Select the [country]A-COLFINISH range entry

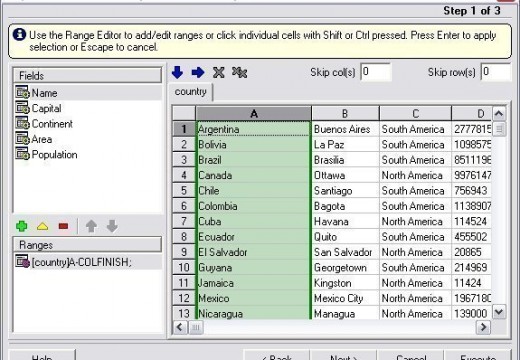click(88, 262)
